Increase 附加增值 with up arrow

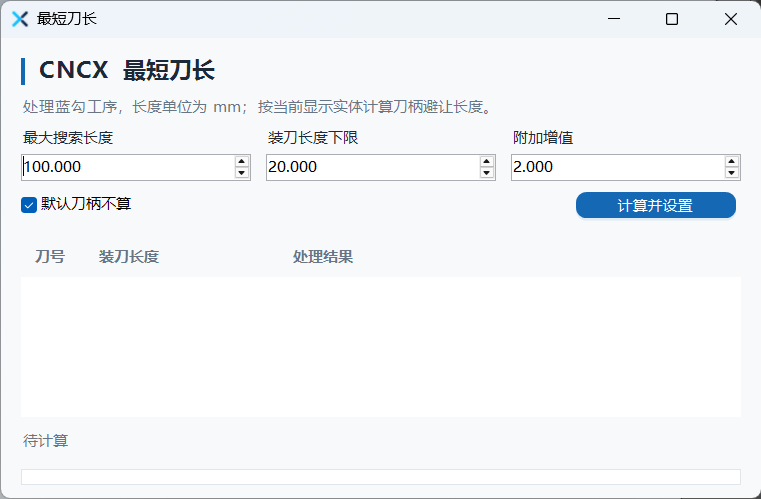tap(732, 162)
